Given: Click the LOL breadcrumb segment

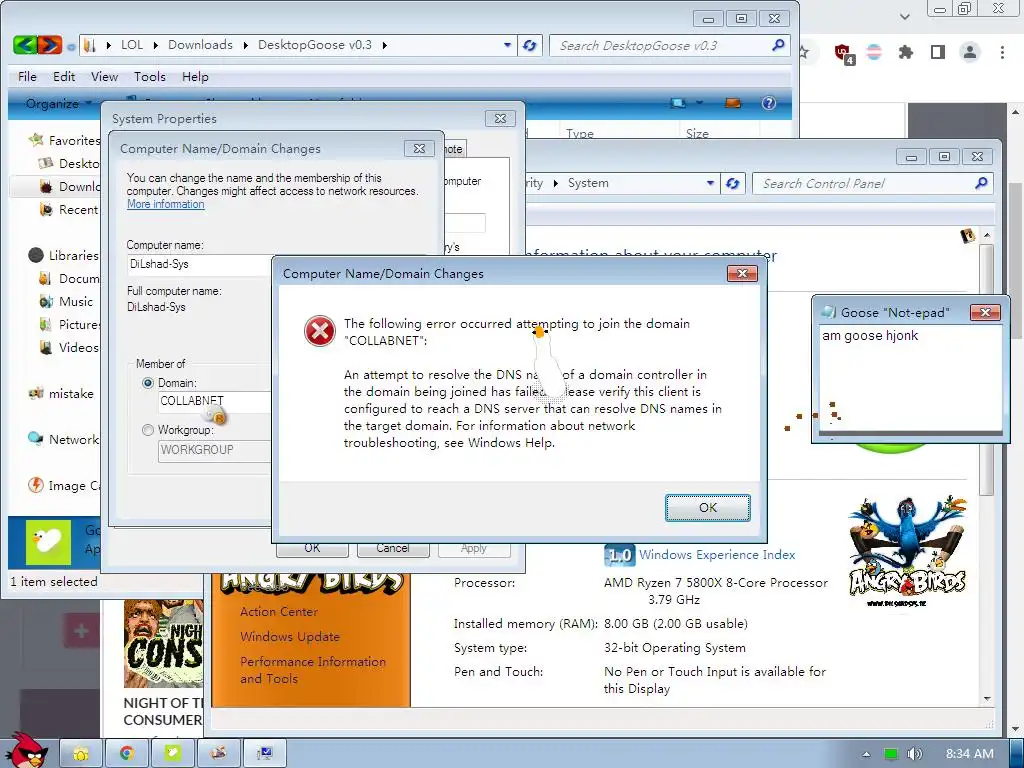Looking at the screenshot, I should (x=131, y=44).
